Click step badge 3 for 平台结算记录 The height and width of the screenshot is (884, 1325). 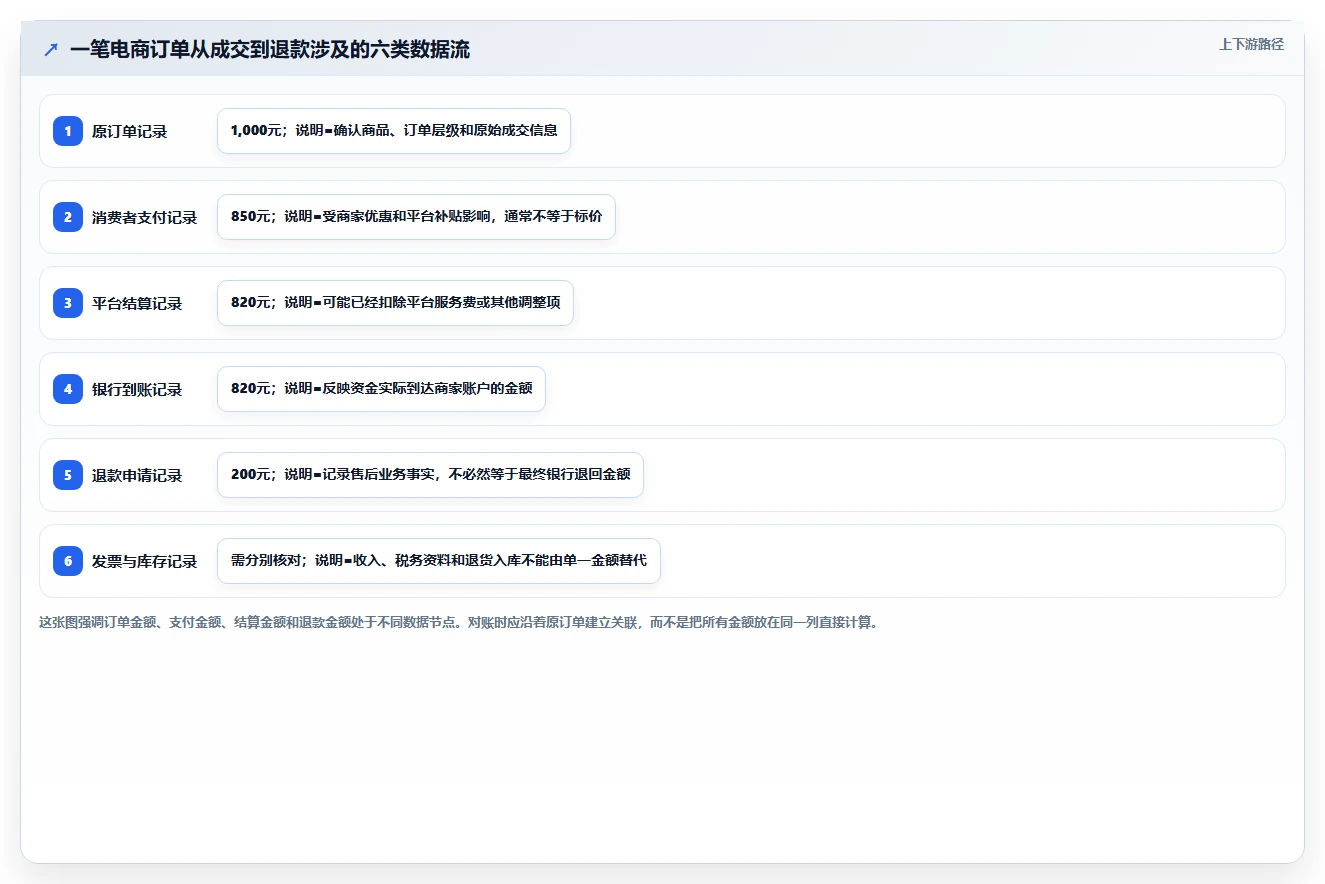68,303
